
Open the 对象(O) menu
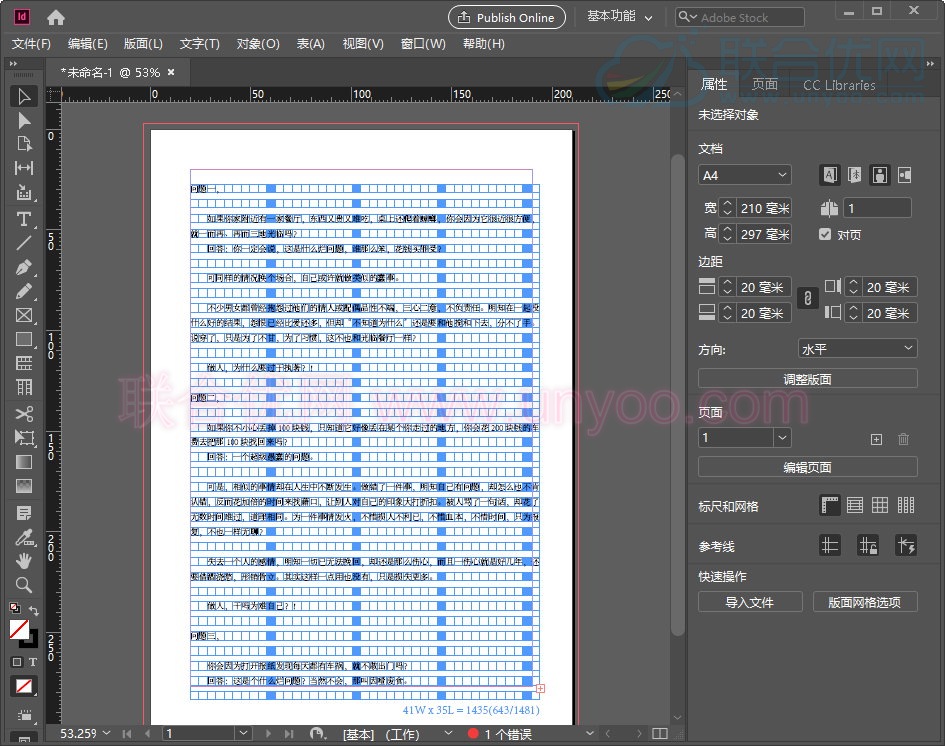pyautogui.click(x=258, y=44)
